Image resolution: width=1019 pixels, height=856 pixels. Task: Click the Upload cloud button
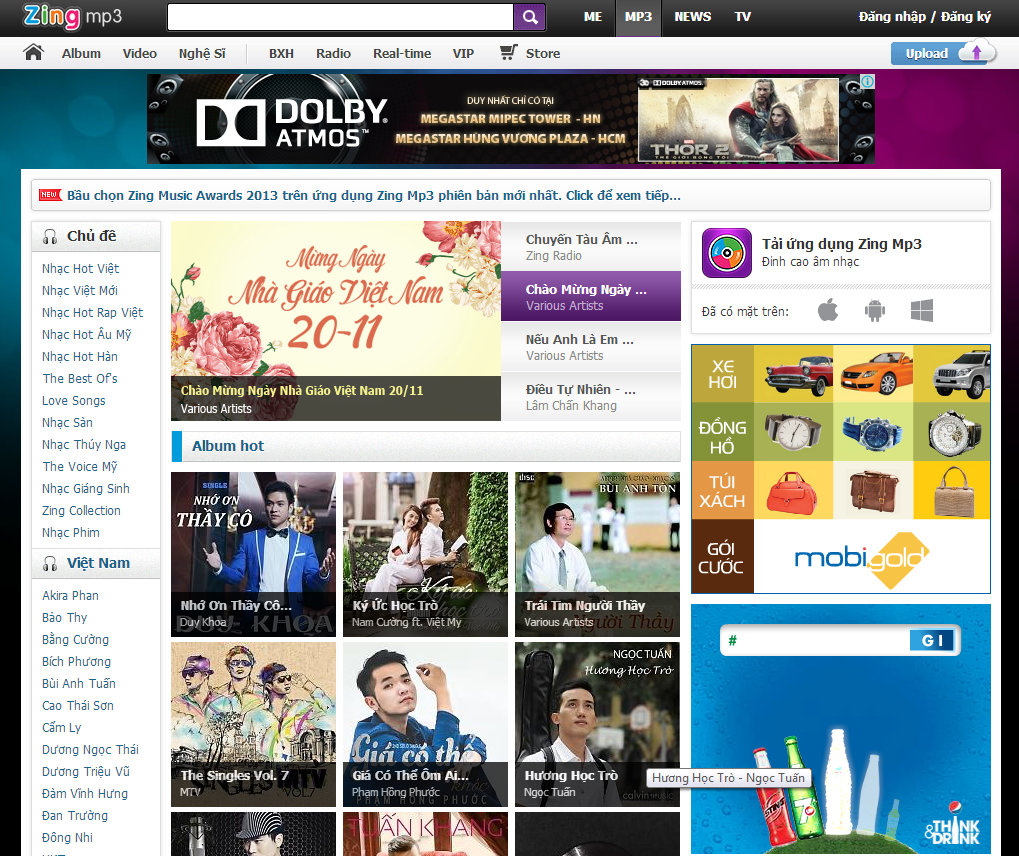943,53
